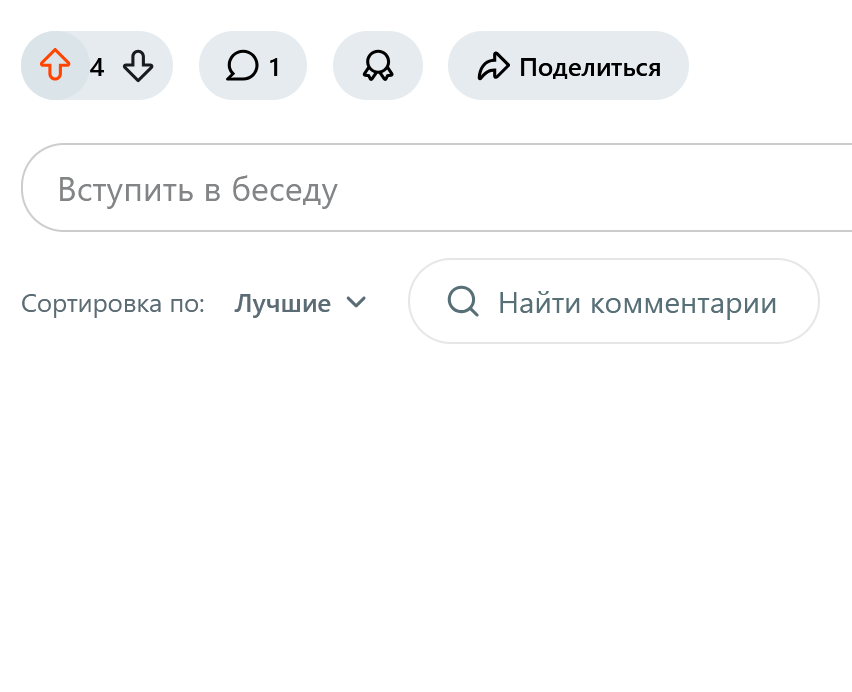
Task: Give an award using the ribbon icon
Action: click(x=378, y=66)
